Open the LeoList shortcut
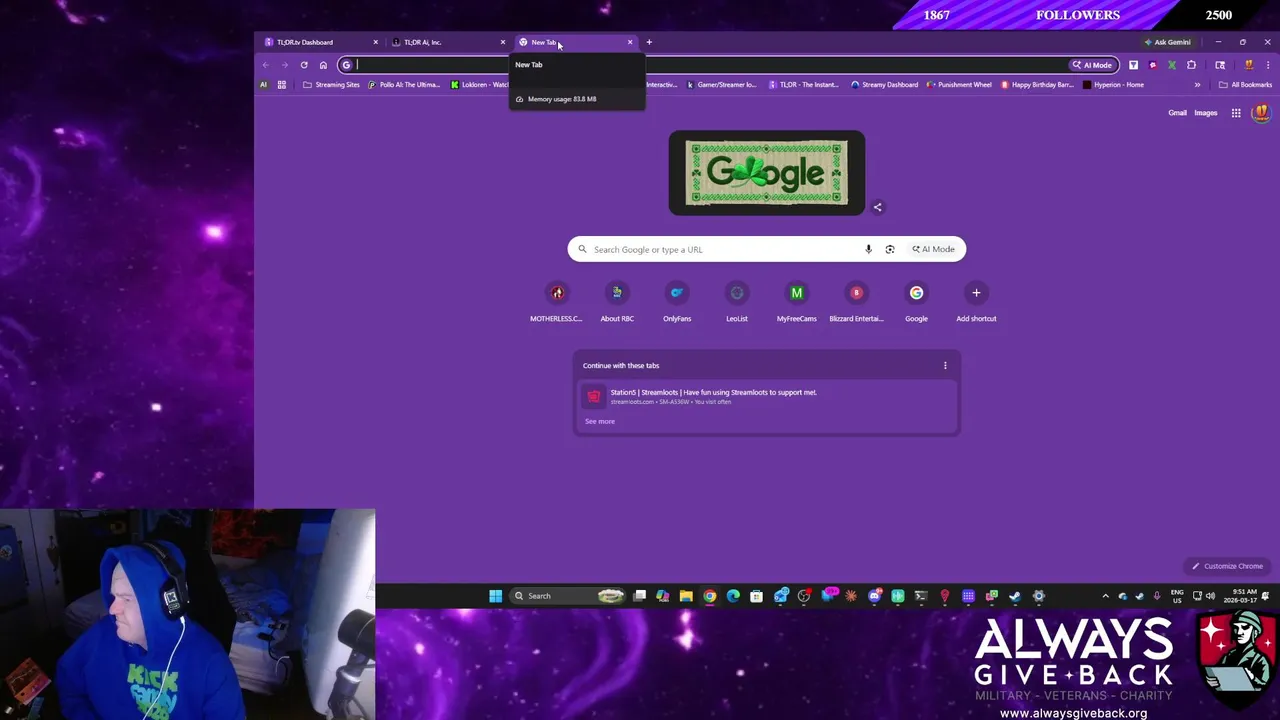Viewport: 1280px width, 720px height. click(x=737, y=302)
